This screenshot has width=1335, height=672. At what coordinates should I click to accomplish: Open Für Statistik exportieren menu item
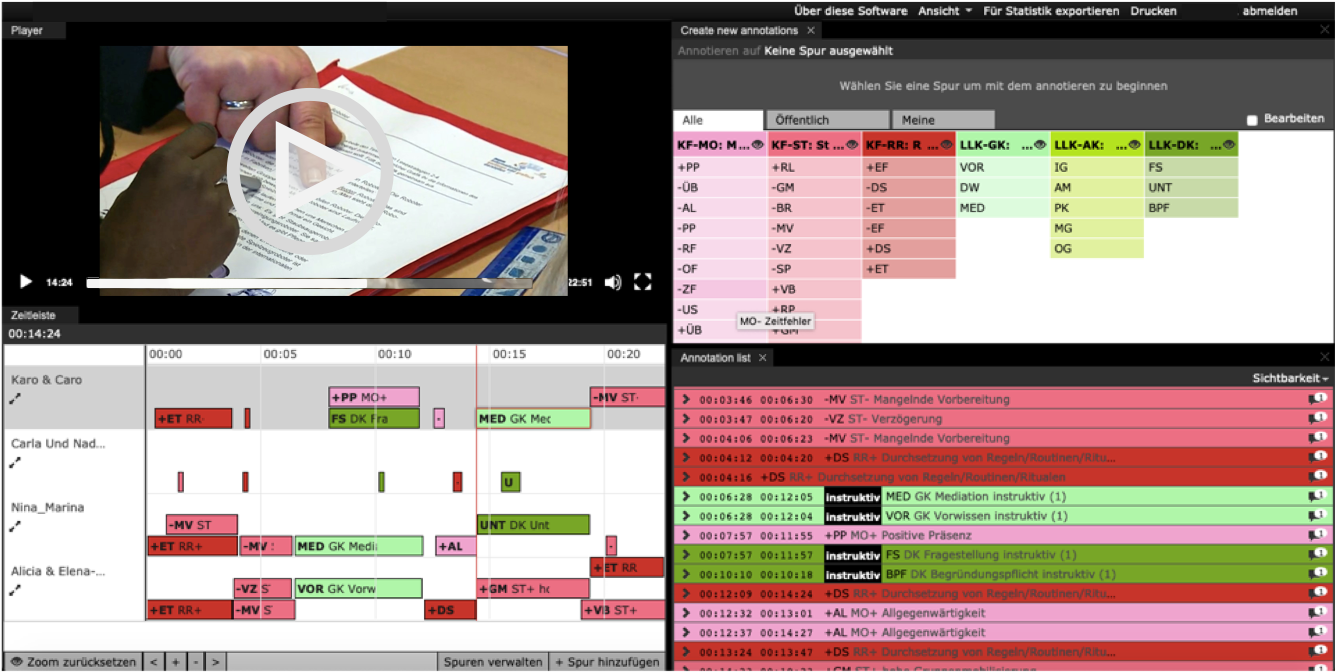(1051, 11)
